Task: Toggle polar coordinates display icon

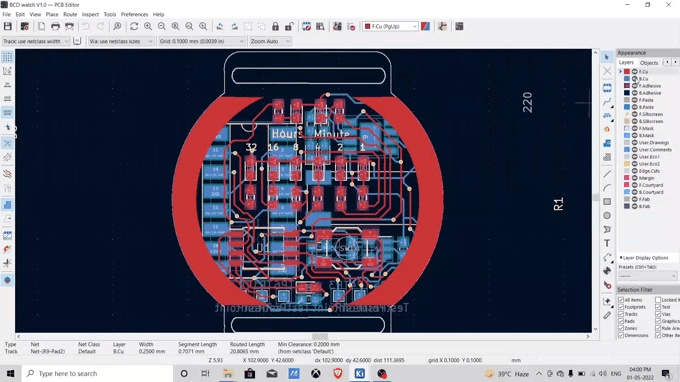Action: (7, 71)
